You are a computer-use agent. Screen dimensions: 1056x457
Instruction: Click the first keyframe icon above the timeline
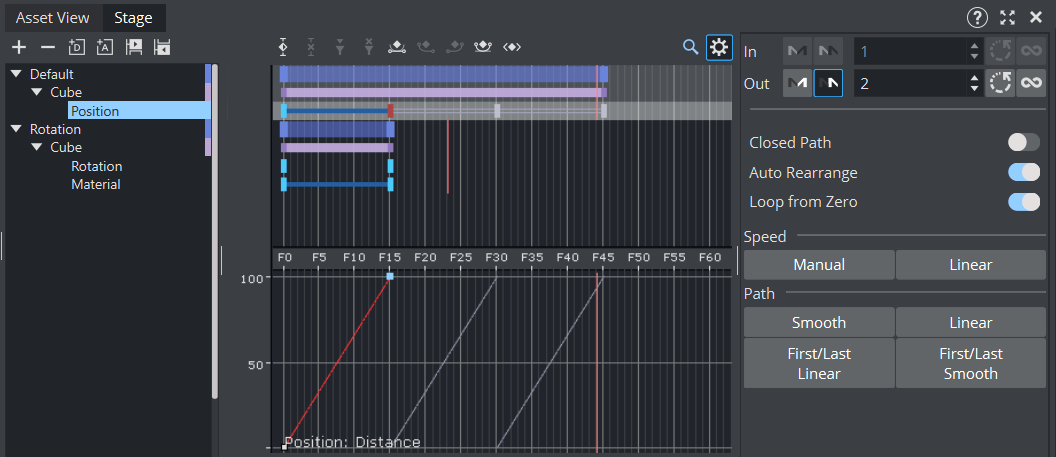coord(284,47)
